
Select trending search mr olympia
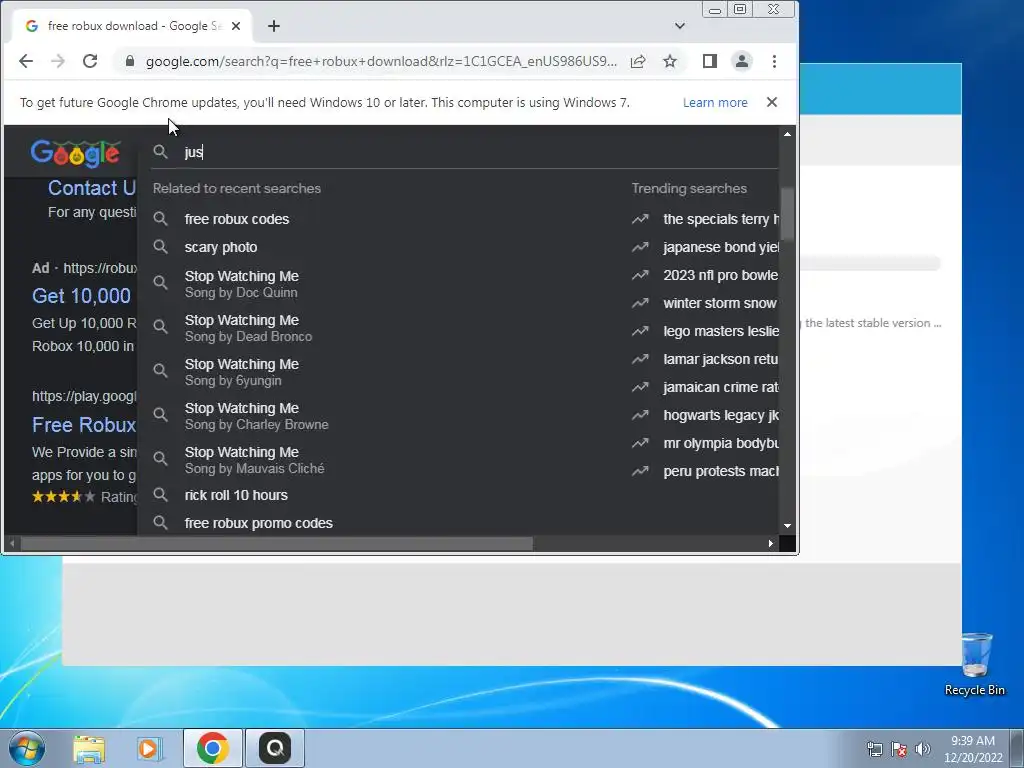tap(721, 444)
